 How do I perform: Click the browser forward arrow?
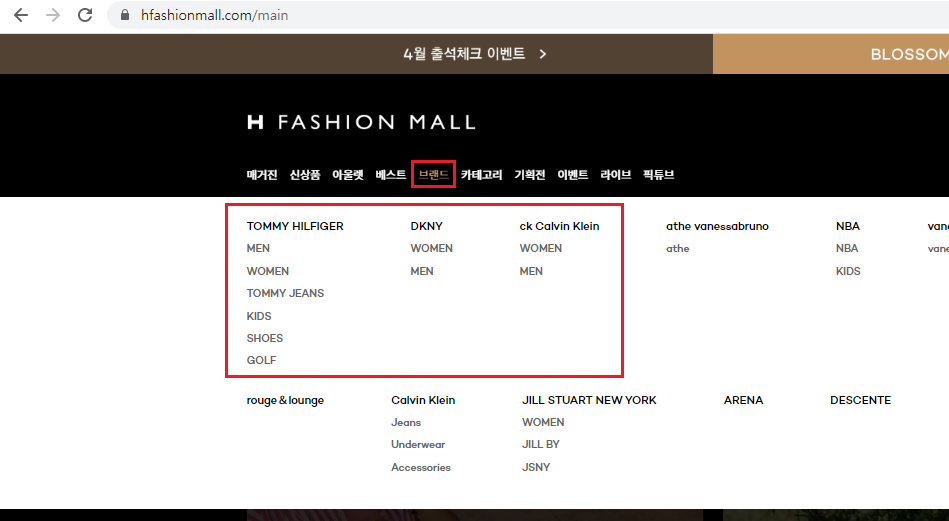pyautogui.click(x=53, y=15)
